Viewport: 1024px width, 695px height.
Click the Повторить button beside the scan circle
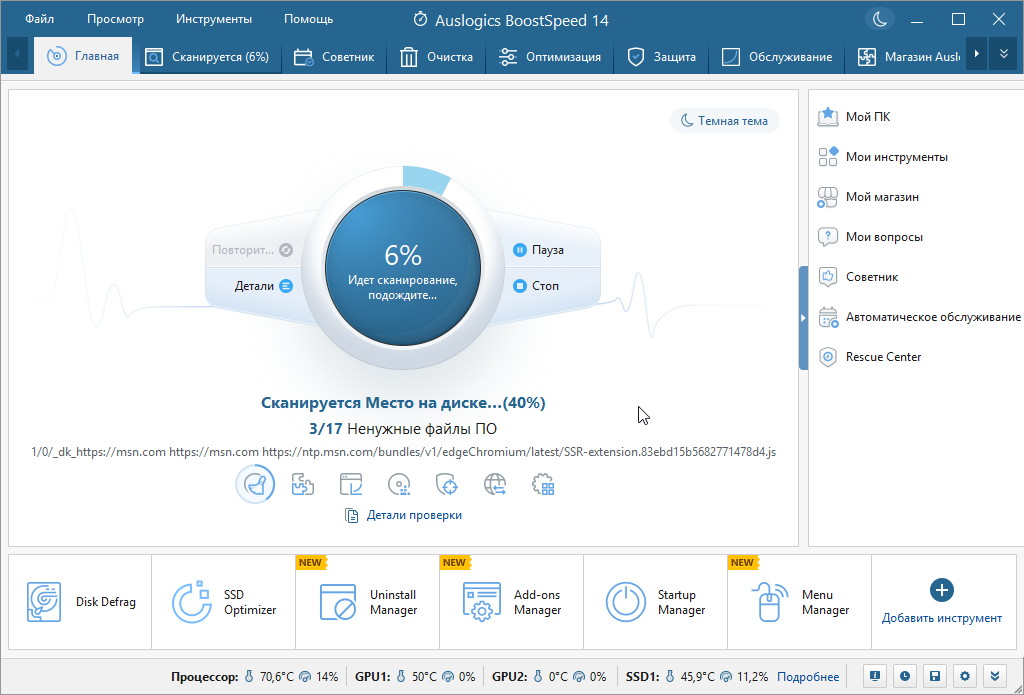[252, 250]
